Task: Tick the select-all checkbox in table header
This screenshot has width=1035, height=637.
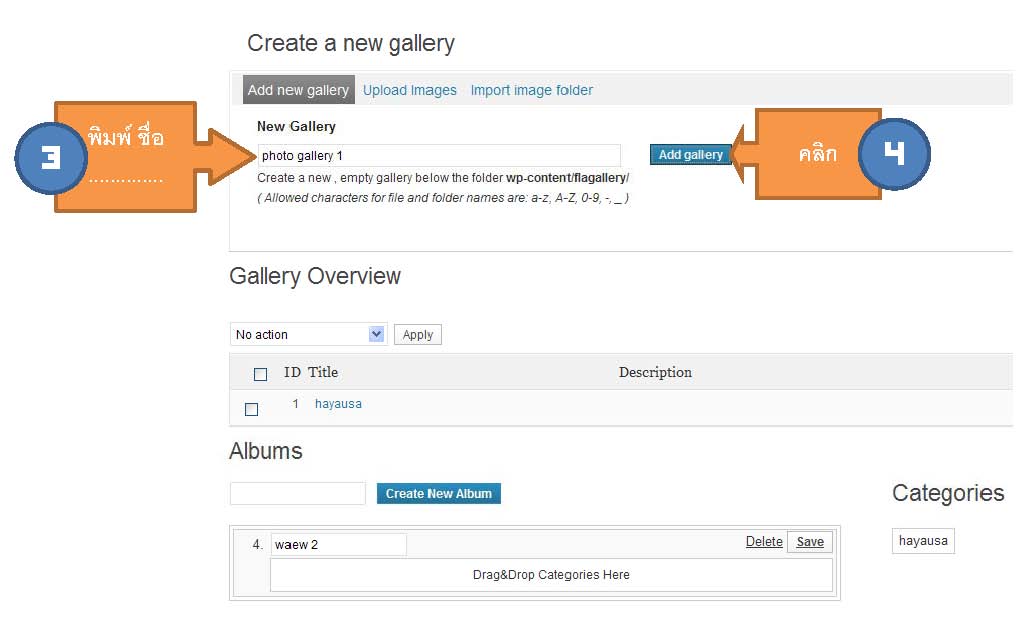Action: pos(261,374)
